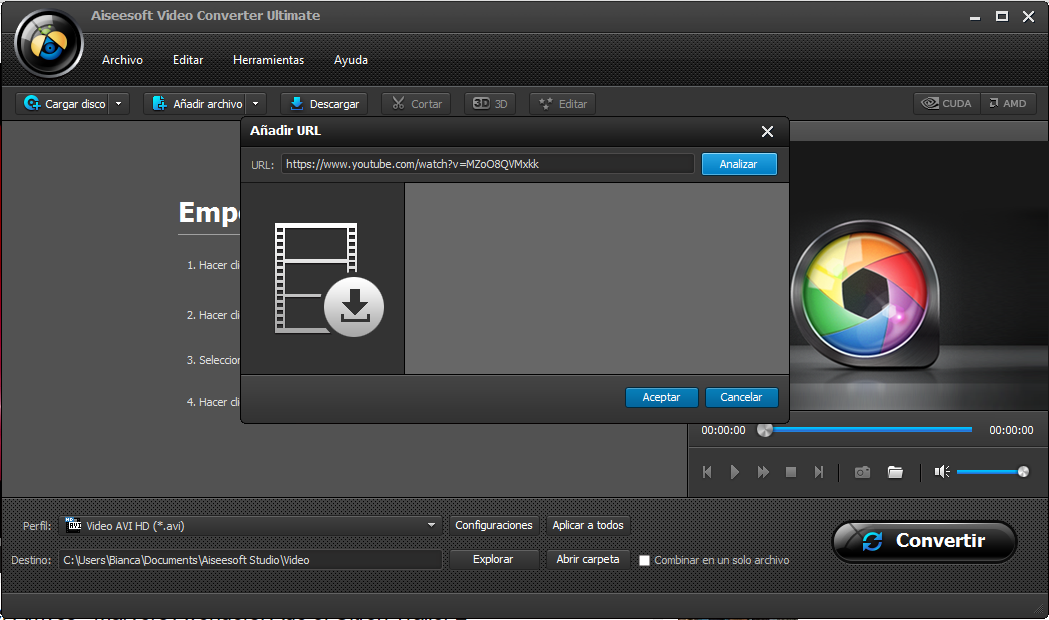Adjust the volume slider handle
The image size is (1049, 620).
(x=1023, y=472)
